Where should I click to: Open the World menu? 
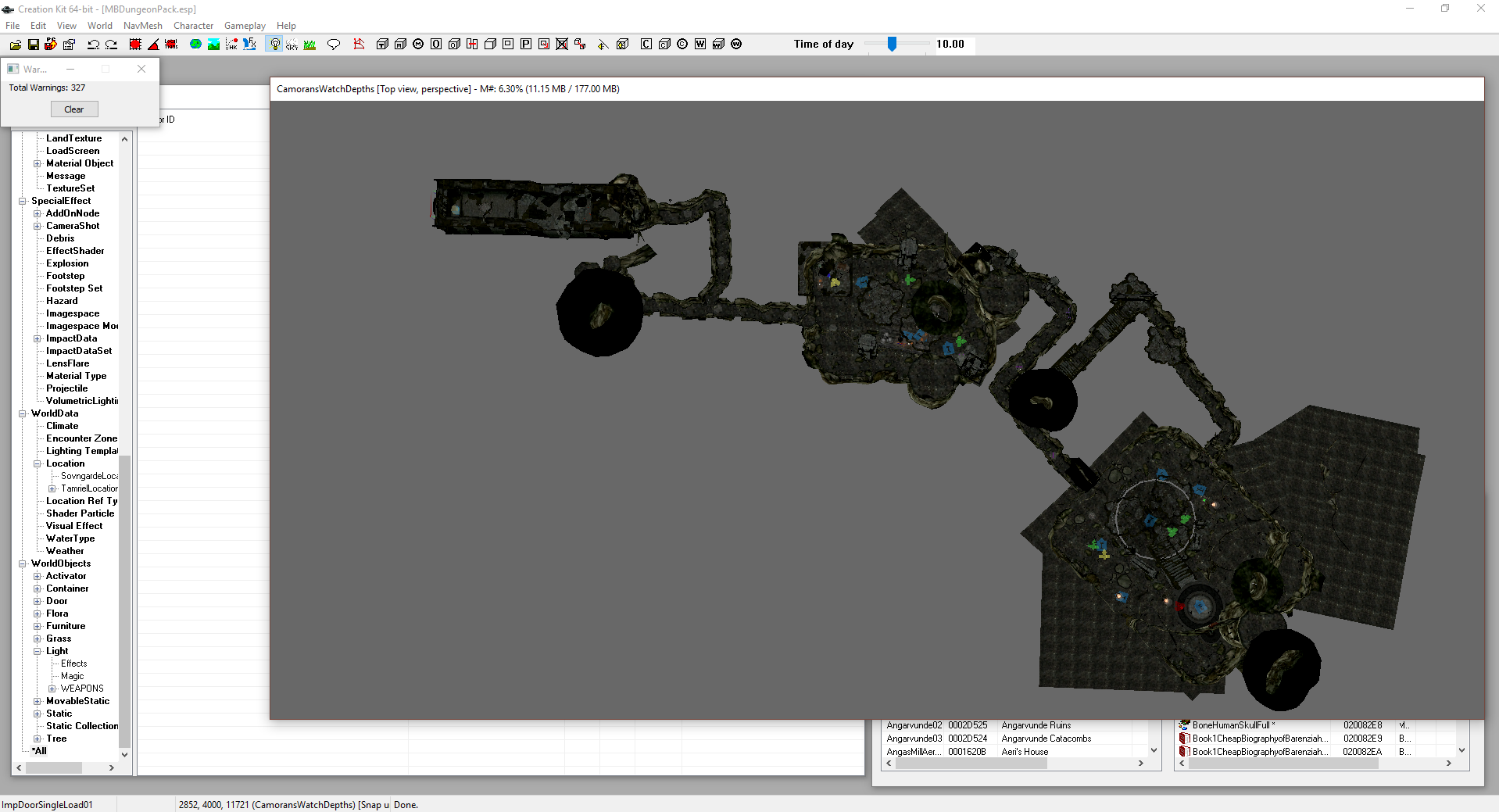[x=100, y=26]
